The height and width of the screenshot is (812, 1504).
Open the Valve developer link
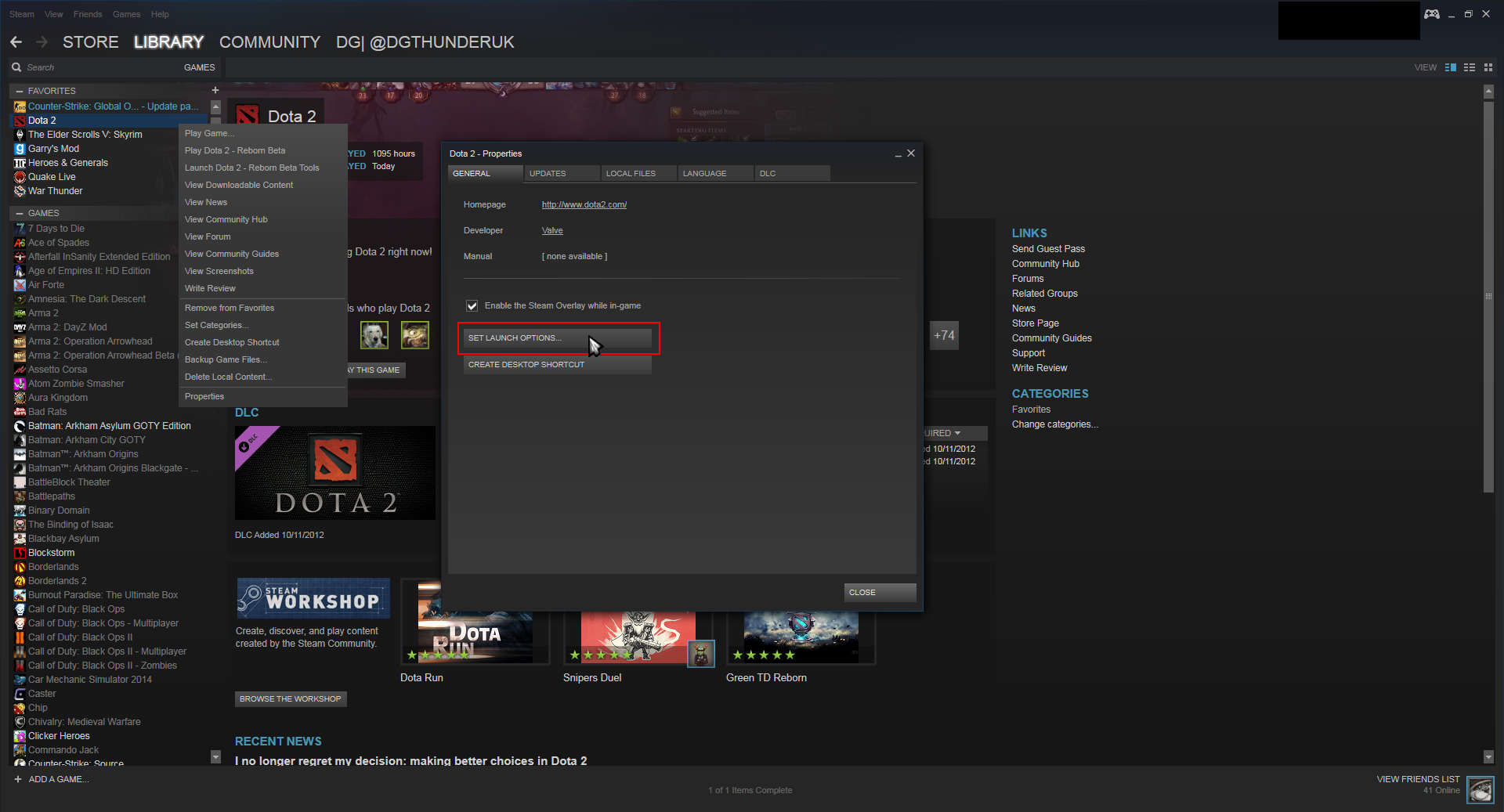tap(552, 231)
